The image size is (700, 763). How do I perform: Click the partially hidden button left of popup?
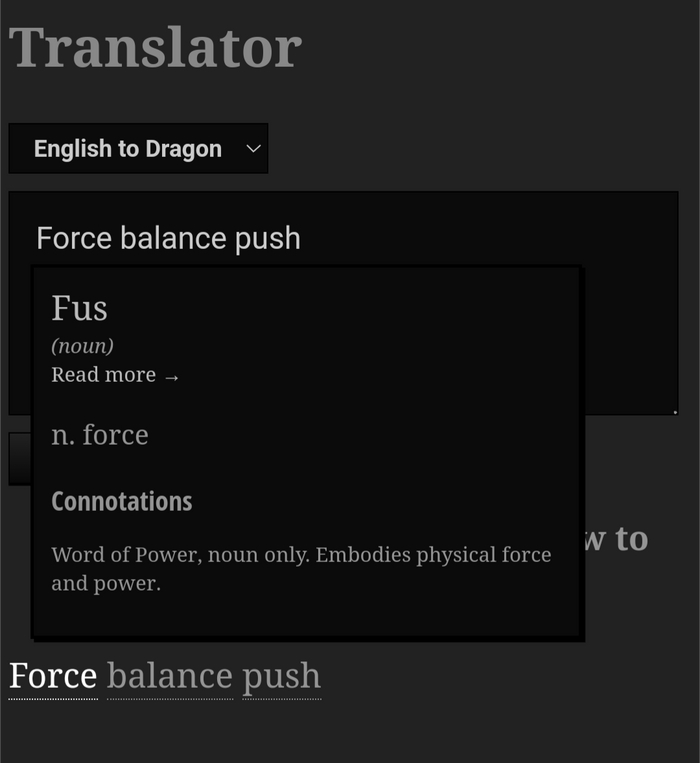point(20,459)
